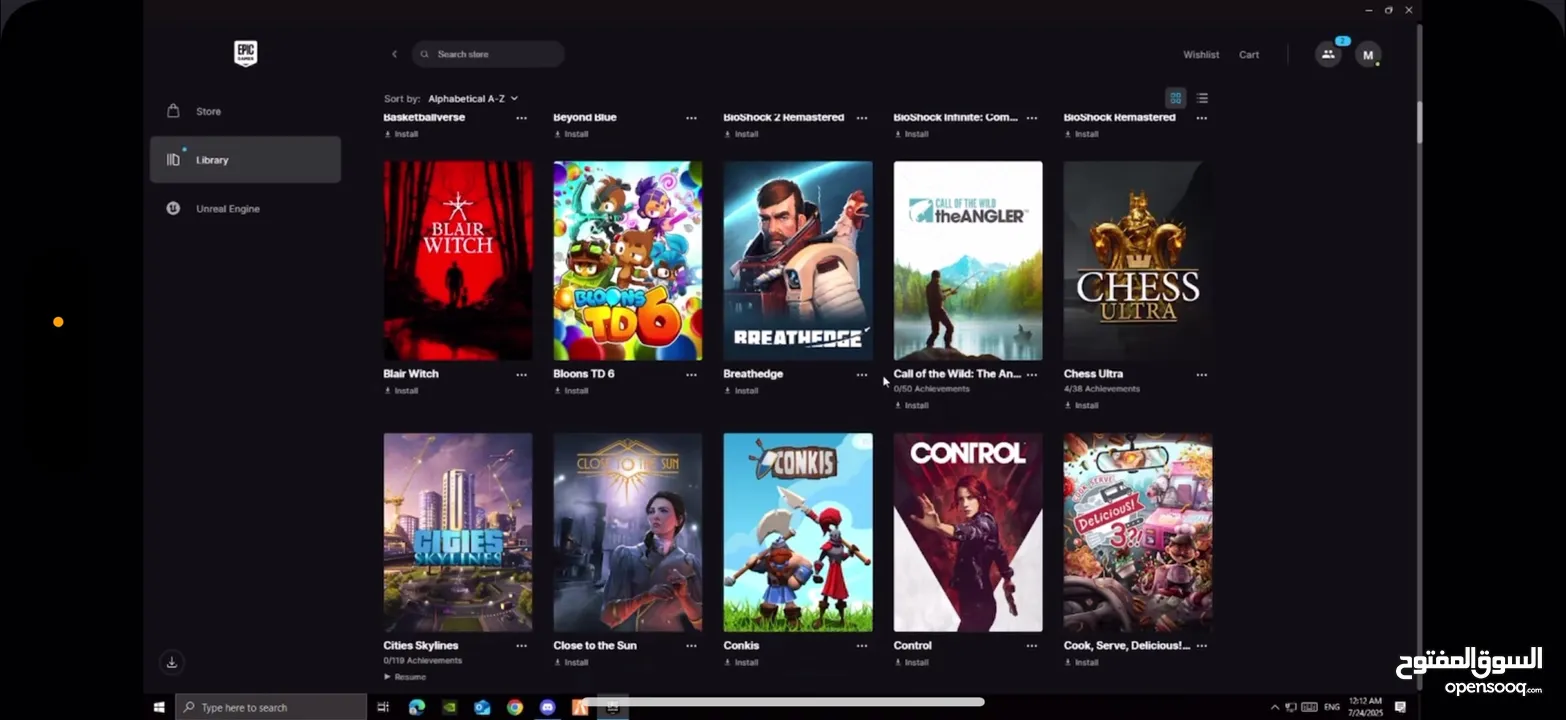Open the Downloads icon in sidebar
The width and height of the screenshot is (1566, 720).
tap(172, 662)
